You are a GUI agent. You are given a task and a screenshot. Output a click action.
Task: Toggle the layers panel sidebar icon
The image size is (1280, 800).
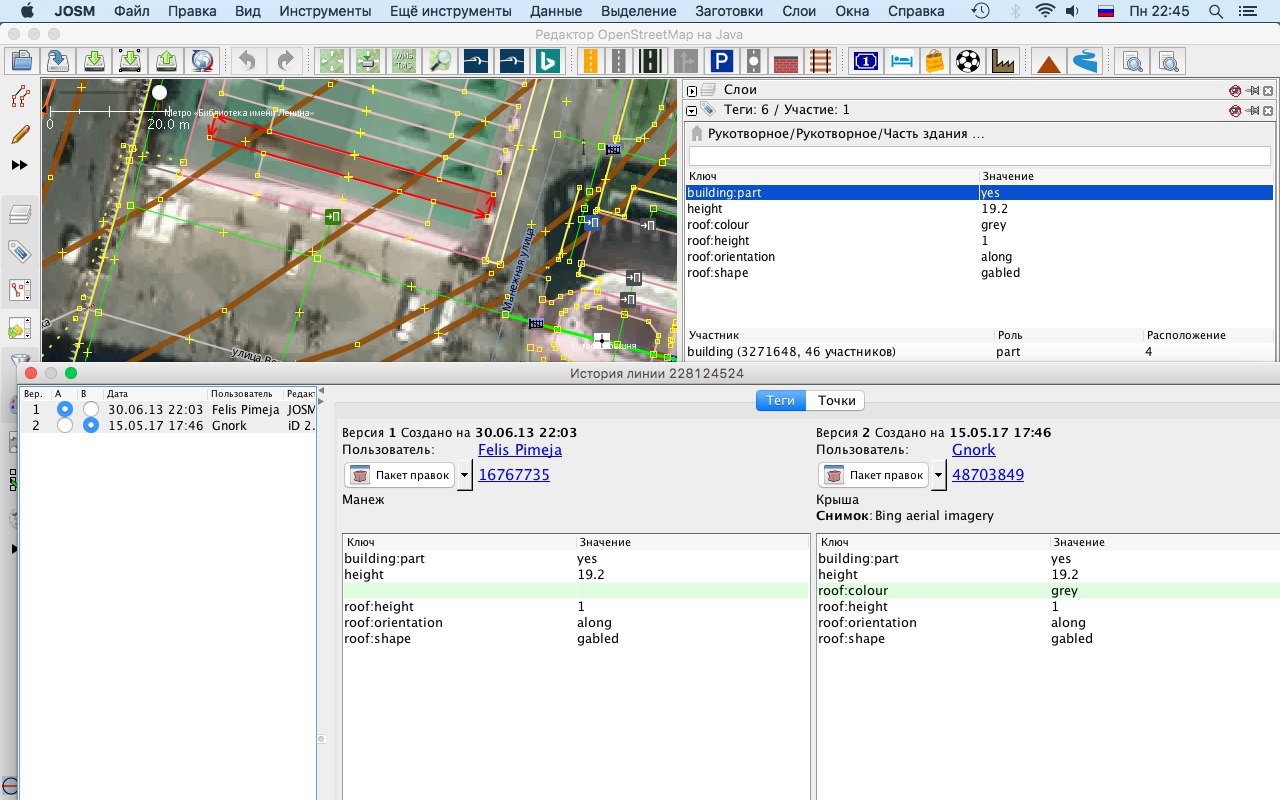19,214
